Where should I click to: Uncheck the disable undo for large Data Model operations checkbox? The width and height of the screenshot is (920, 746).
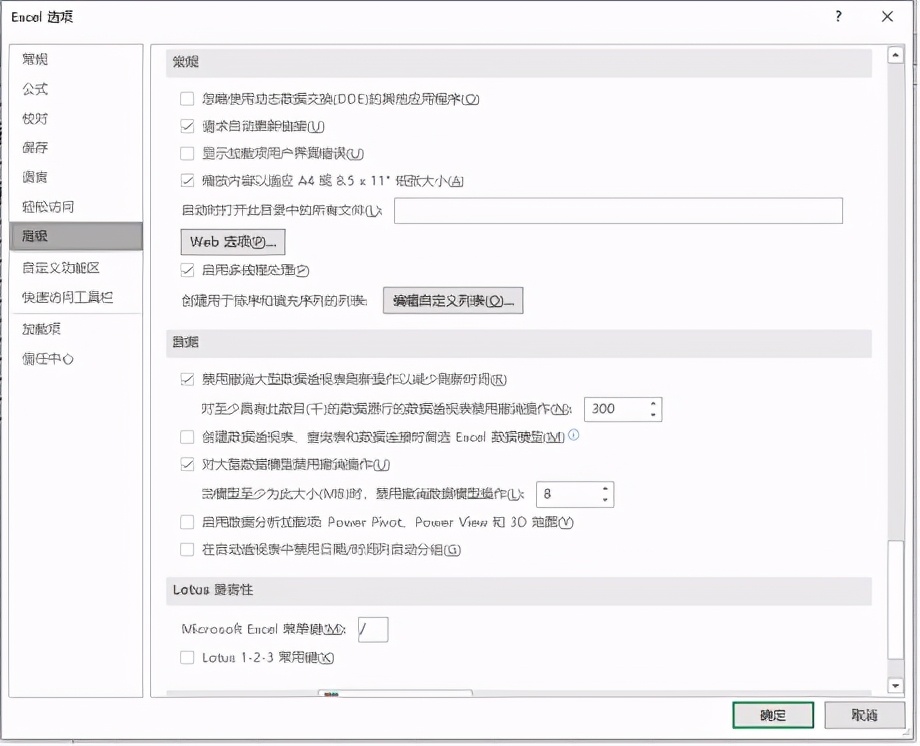click(x=187, y=464)
